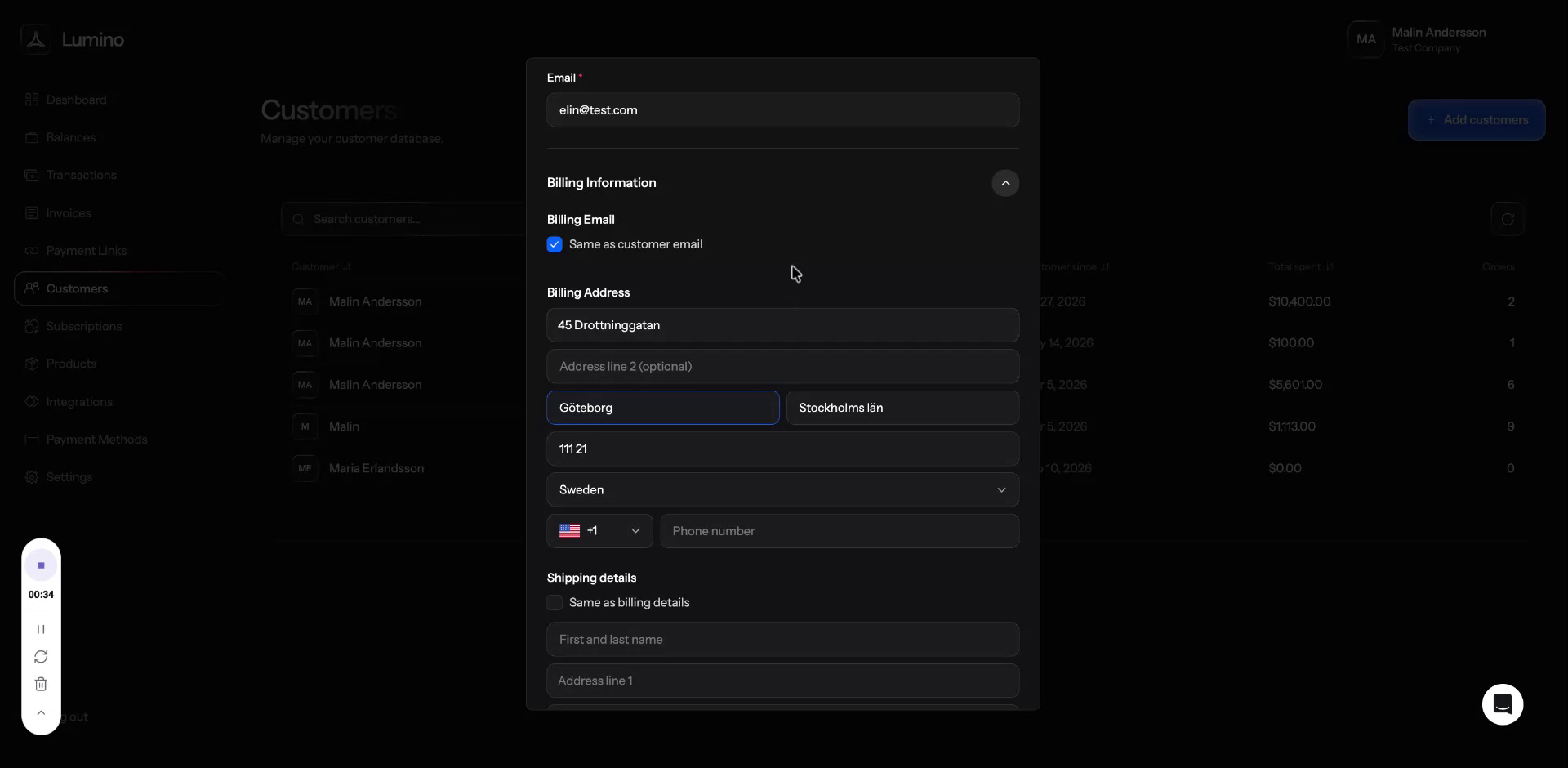
Task: Click the MA user avatar
Action: [x=1366, y=39]
